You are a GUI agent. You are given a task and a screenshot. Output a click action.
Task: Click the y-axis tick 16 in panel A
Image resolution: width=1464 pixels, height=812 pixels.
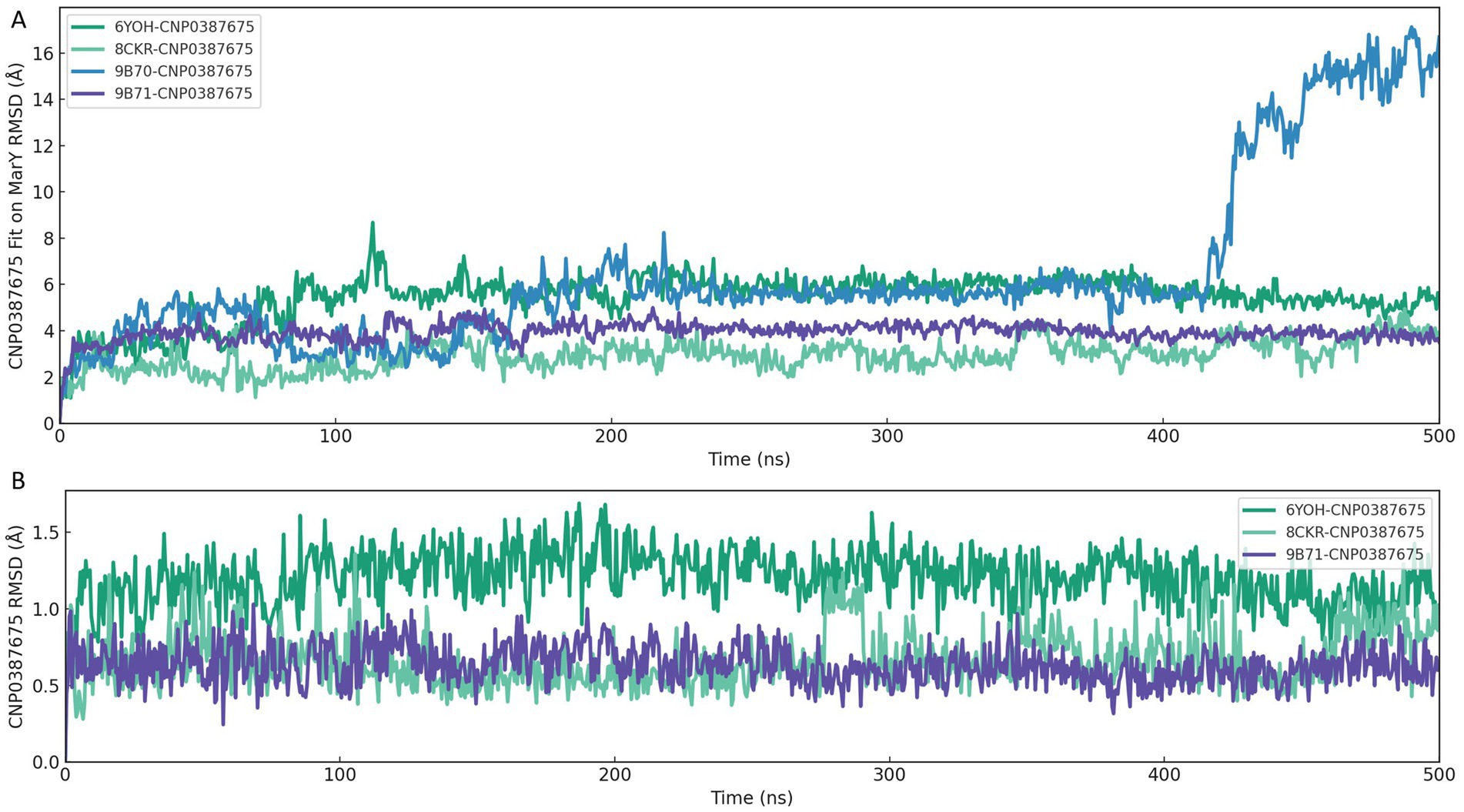[43, 53]
